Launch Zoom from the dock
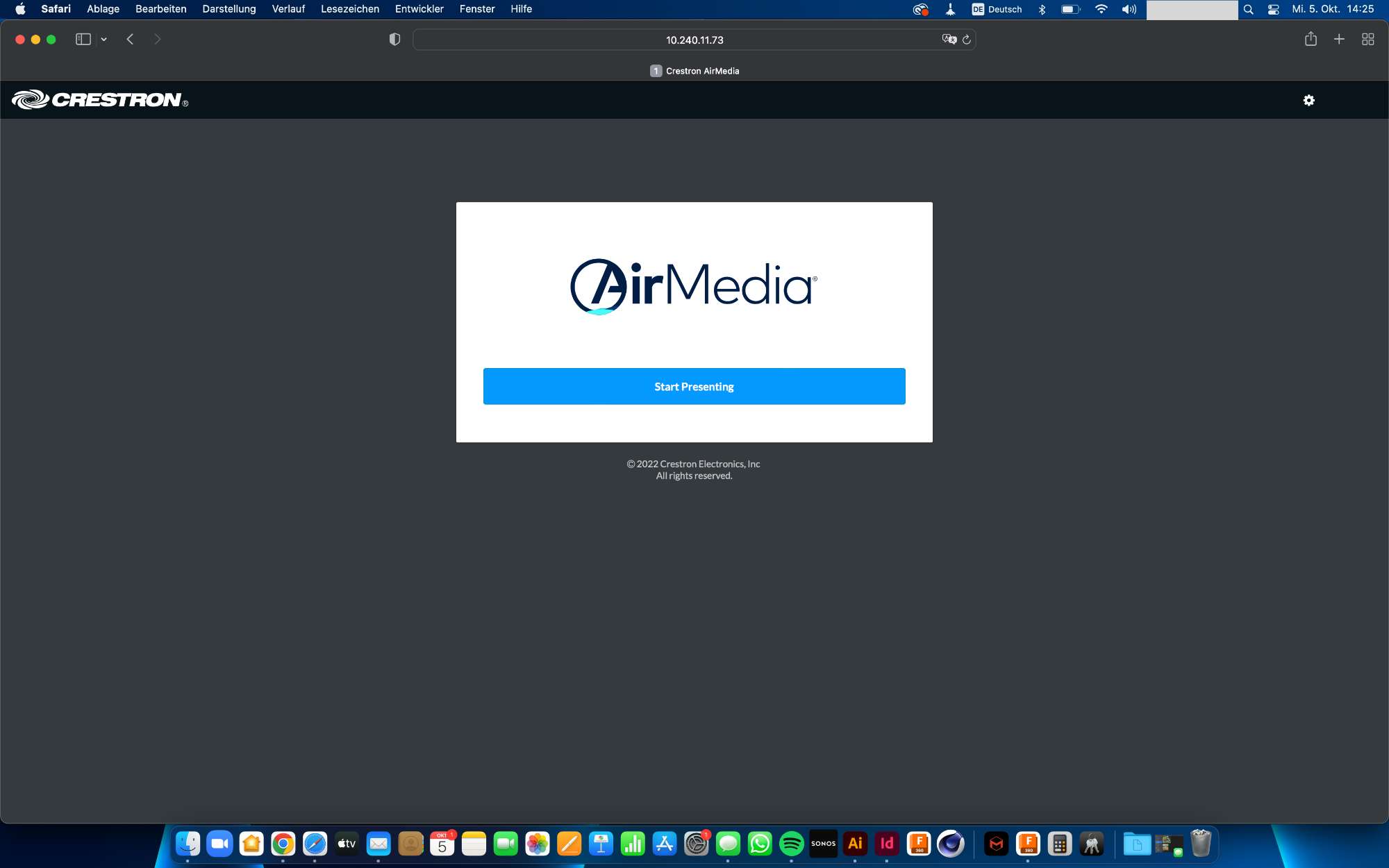Screen dimensions: 1389x868 point(219,844)
